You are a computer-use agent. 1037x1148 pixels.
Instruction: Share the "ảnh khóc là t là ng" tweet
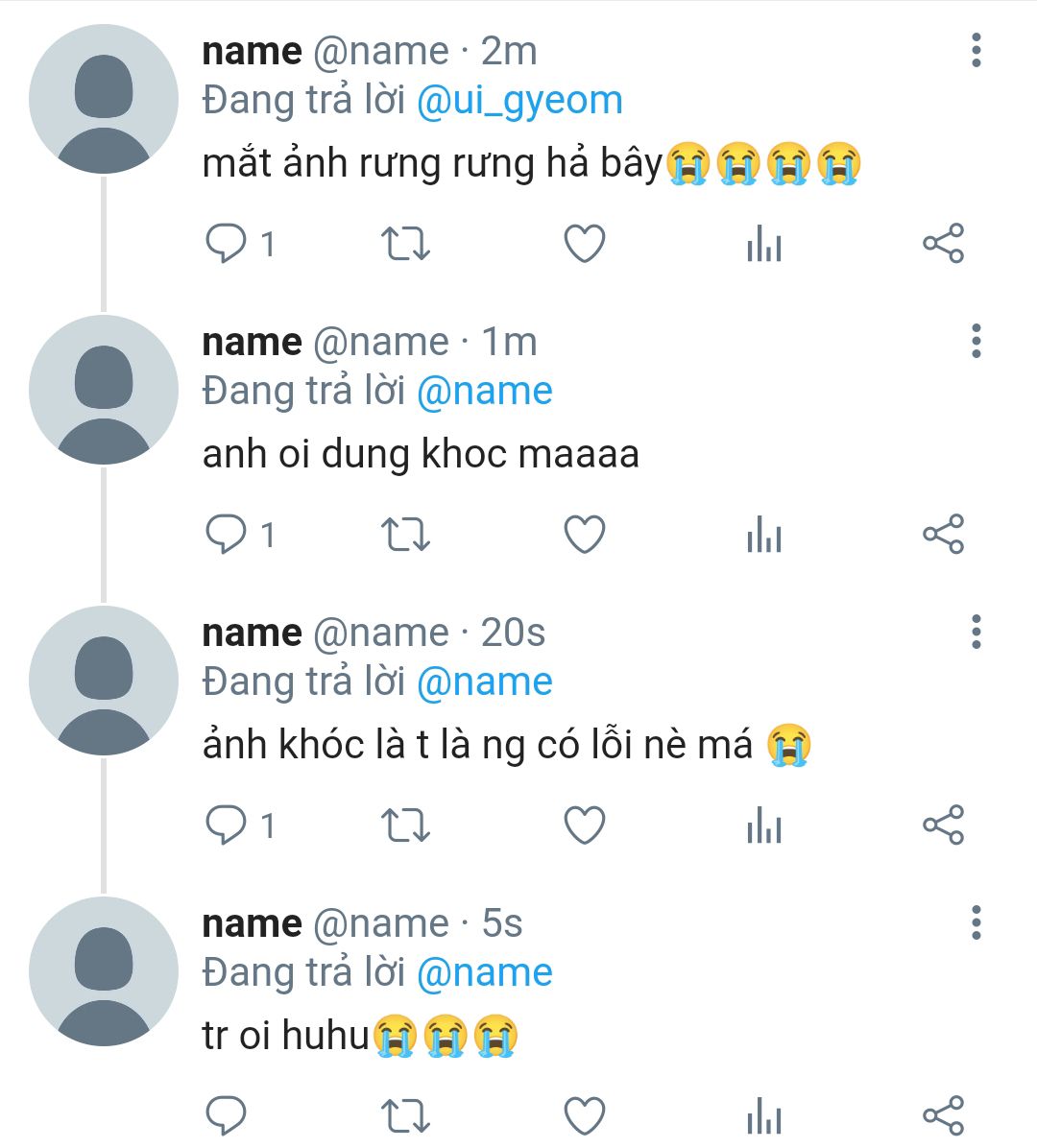(943, 825)
